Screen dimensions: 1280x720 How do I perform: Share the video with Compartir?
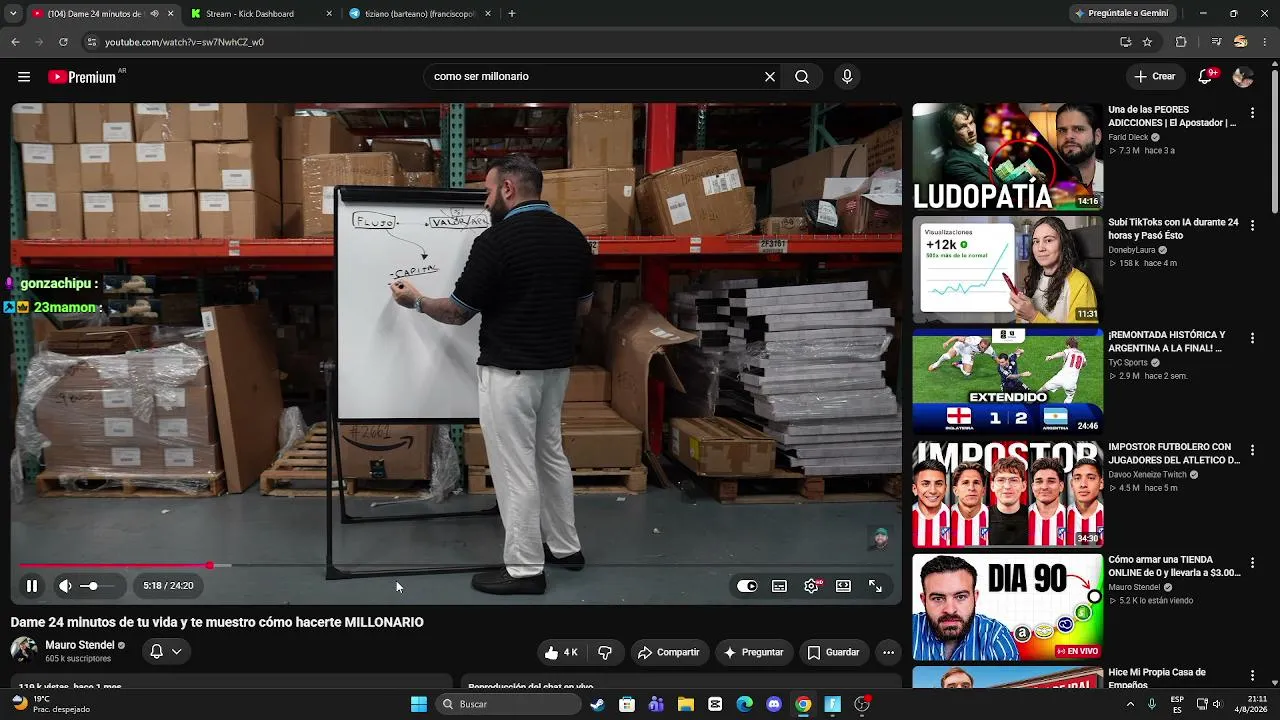point(670,652)
